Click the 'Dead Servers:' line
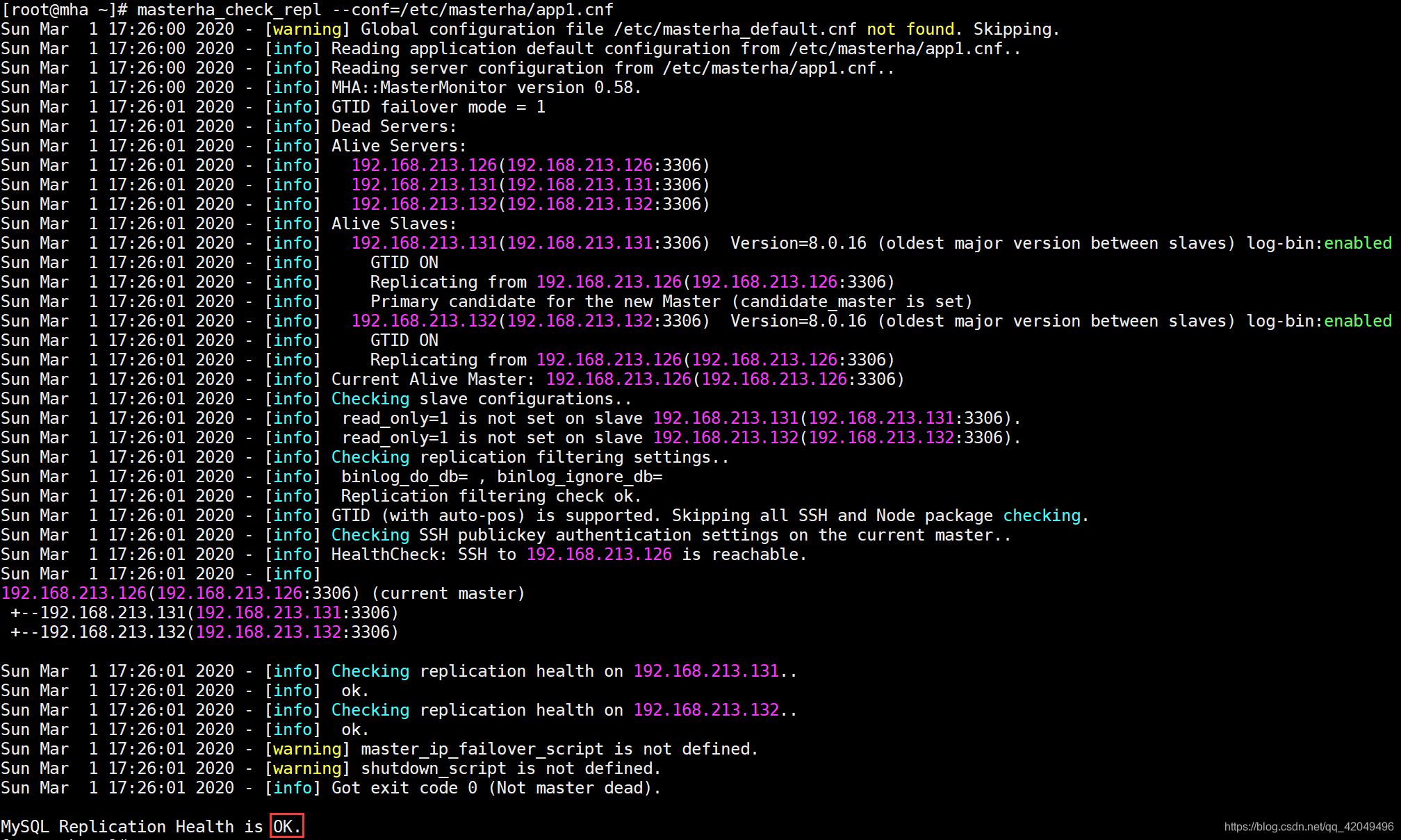This screenshot has height=840, width=1401. point(394,126)
